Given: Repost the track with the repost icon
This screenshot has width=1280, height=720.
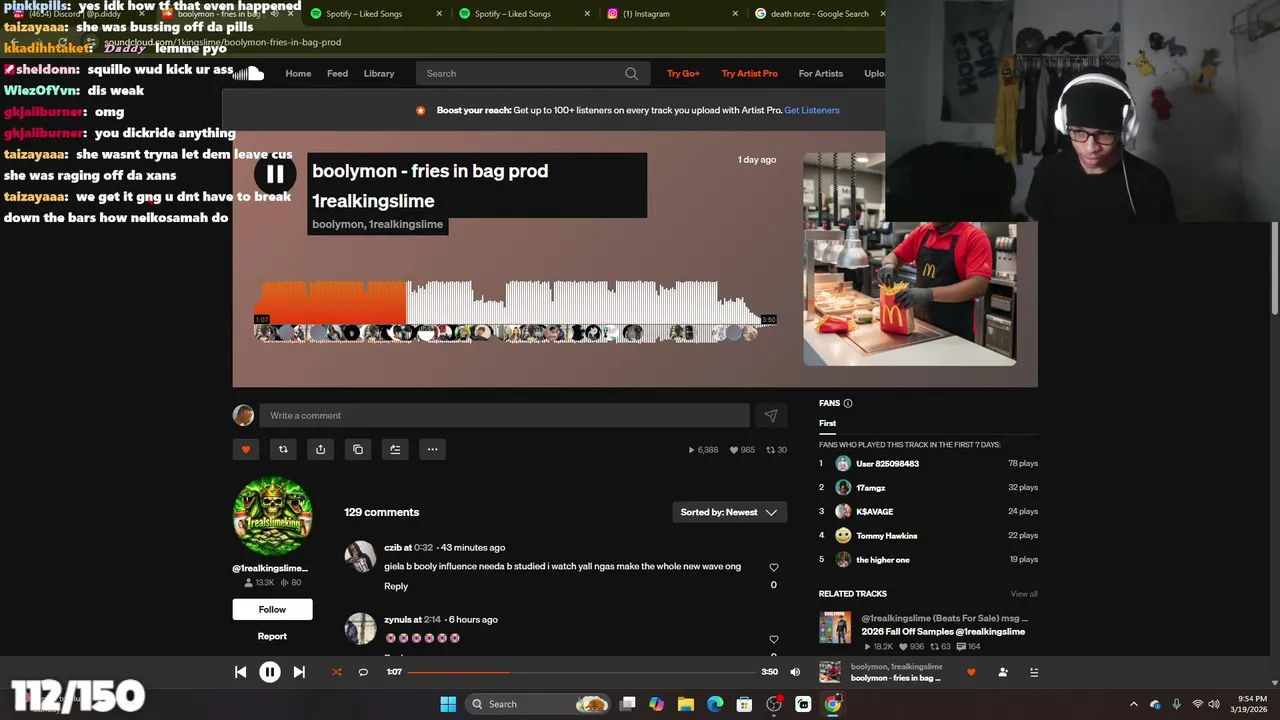Looking at the screenshot, I should point(283,449).
